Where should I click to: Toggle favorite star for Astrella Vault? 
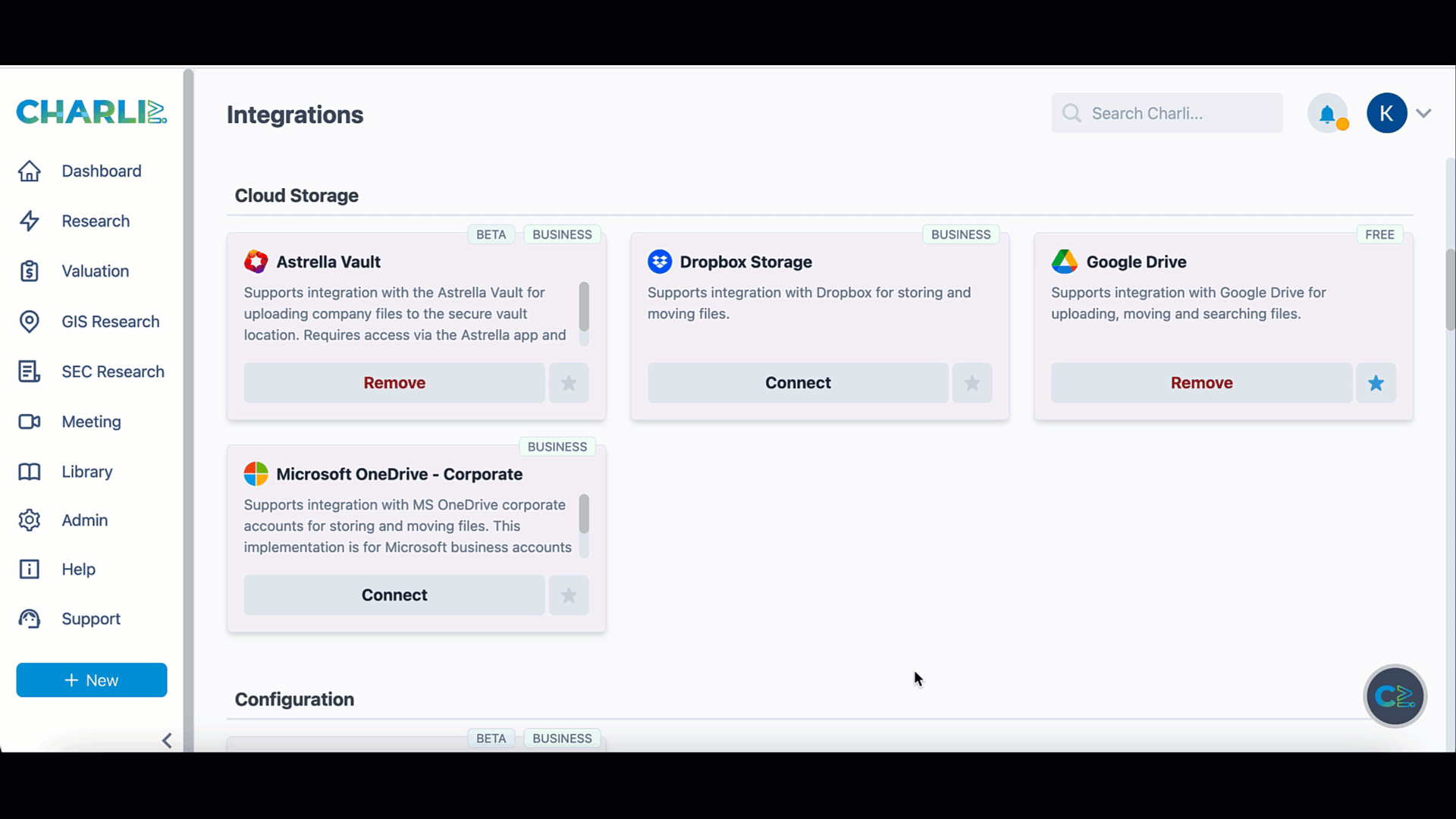(569, 383)
